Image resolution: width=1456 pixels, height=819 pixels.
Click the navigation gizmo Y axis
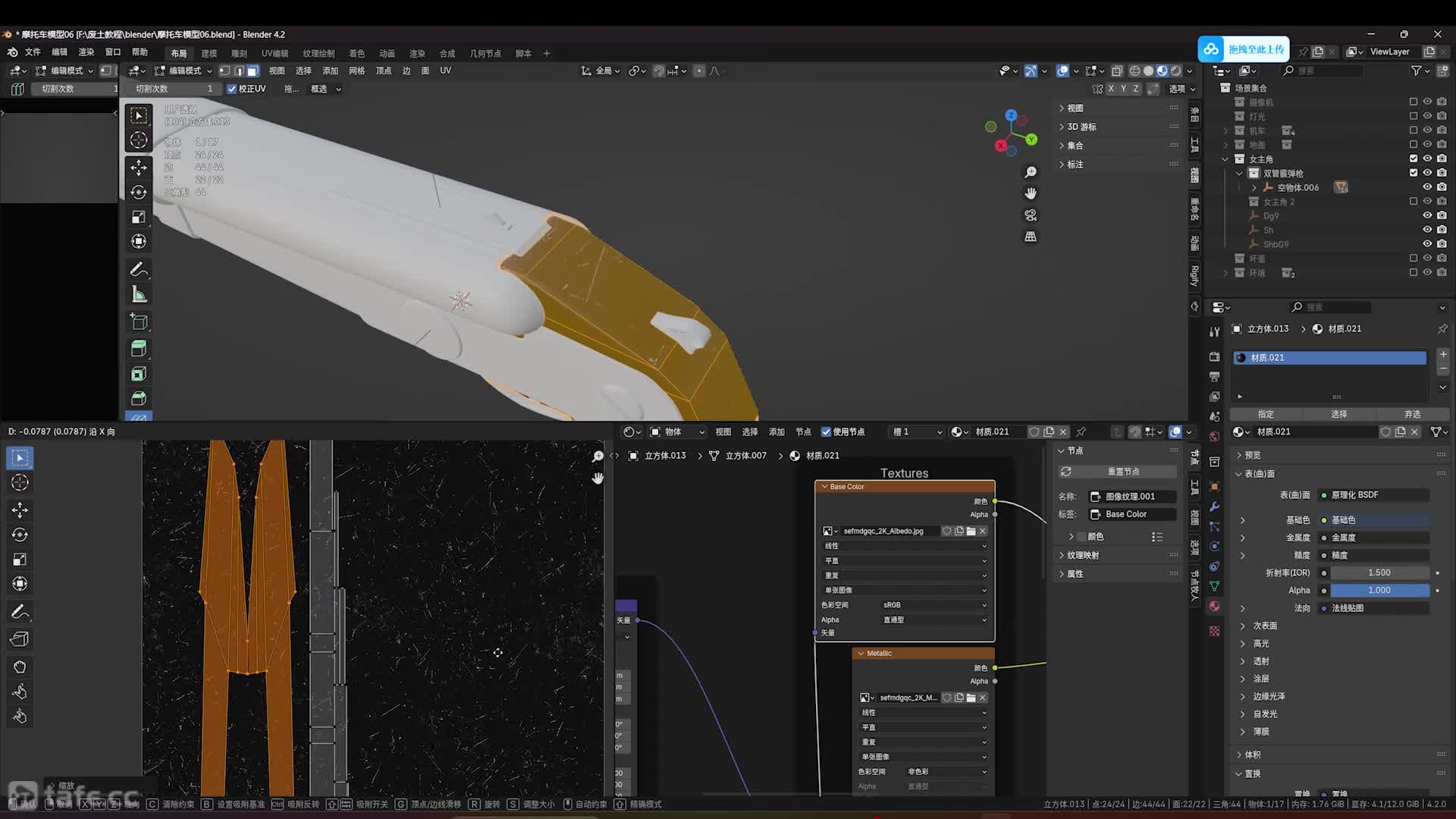coord(1031,140)
